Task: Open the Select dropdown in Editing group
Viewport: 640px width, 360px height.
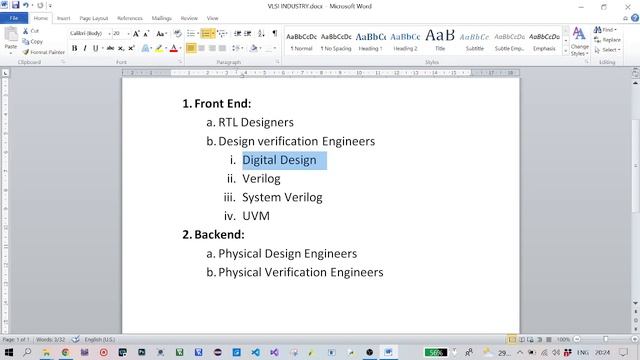Action: (607, 50)
